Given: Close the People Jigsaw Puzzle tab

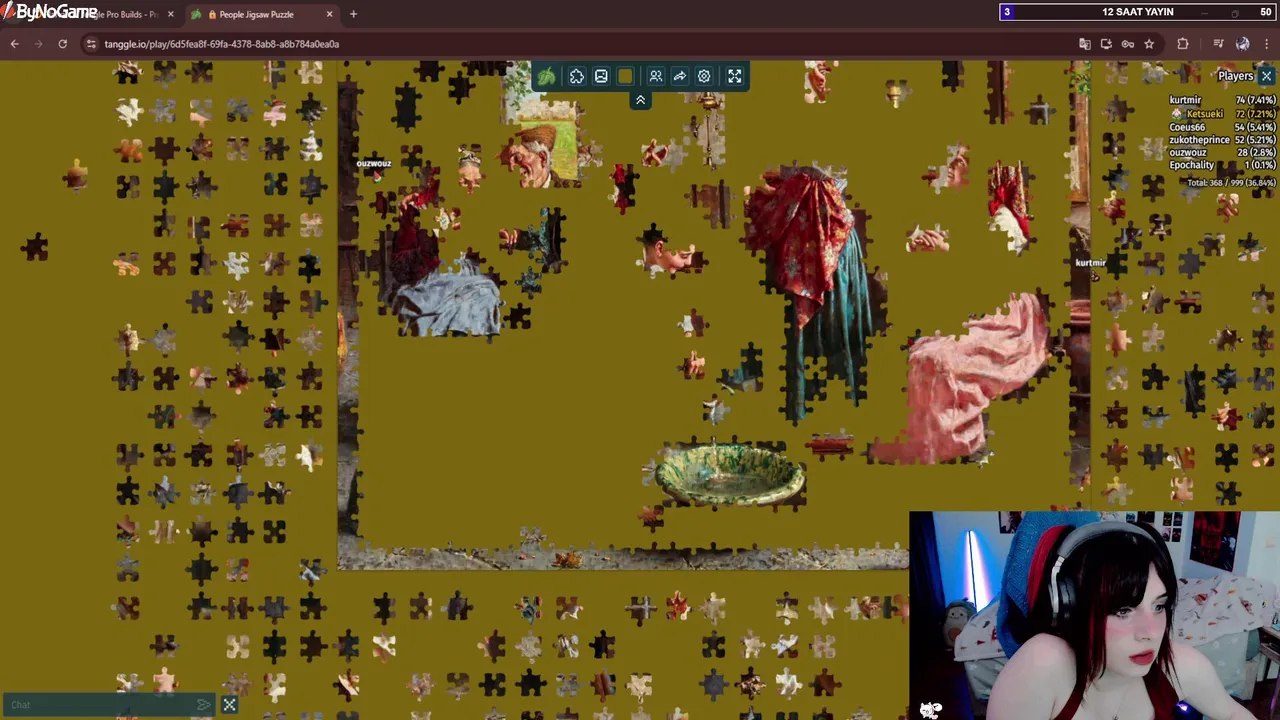Looking at the screenshot, I should pyautogui.click(x=329, y=14).
